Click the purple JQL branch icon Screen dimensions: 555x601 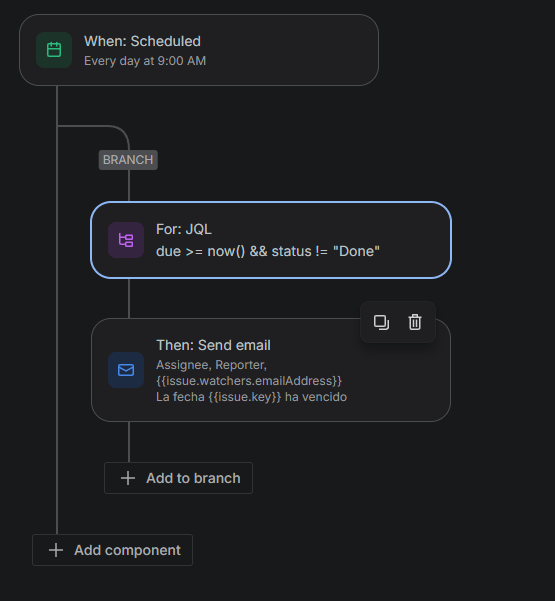click(126, 240)
